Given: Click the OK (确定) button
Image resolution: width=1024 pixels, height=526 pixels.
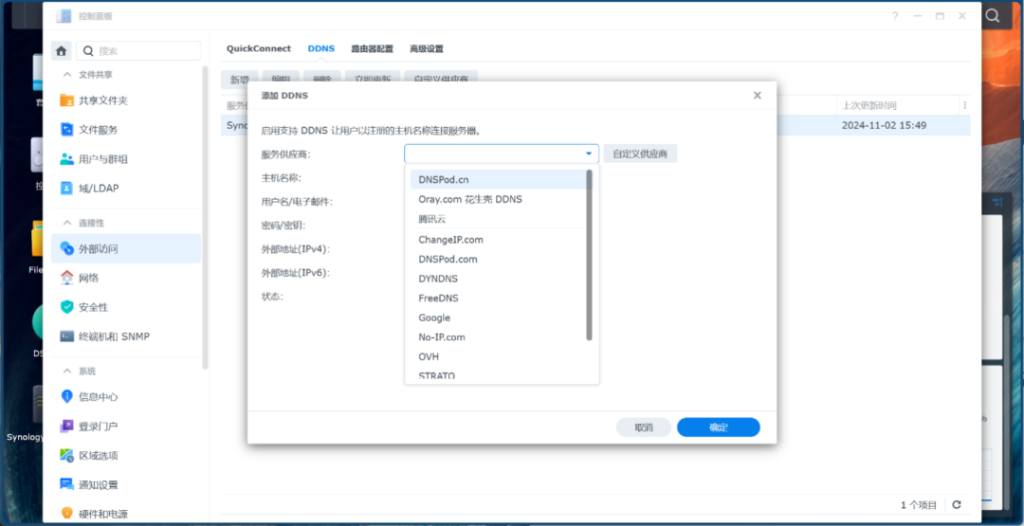Looking at the screenshot, I should point(718,427).
